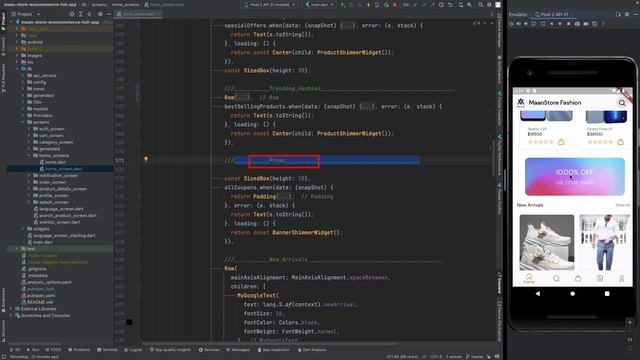This screenshot has width=640, height=360.
Task: Tap the profile icon in app bottom bar
Action: 621,278
